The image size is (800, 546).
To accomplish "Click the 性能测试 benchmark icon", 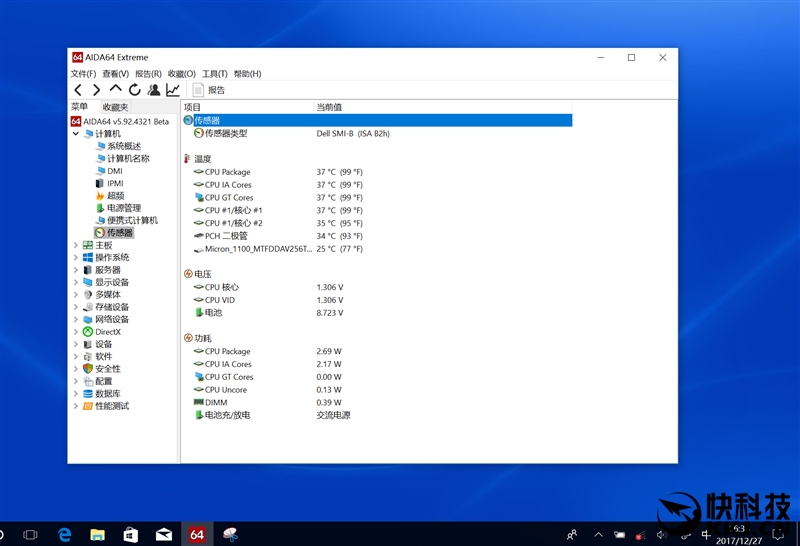I will 88,406.
